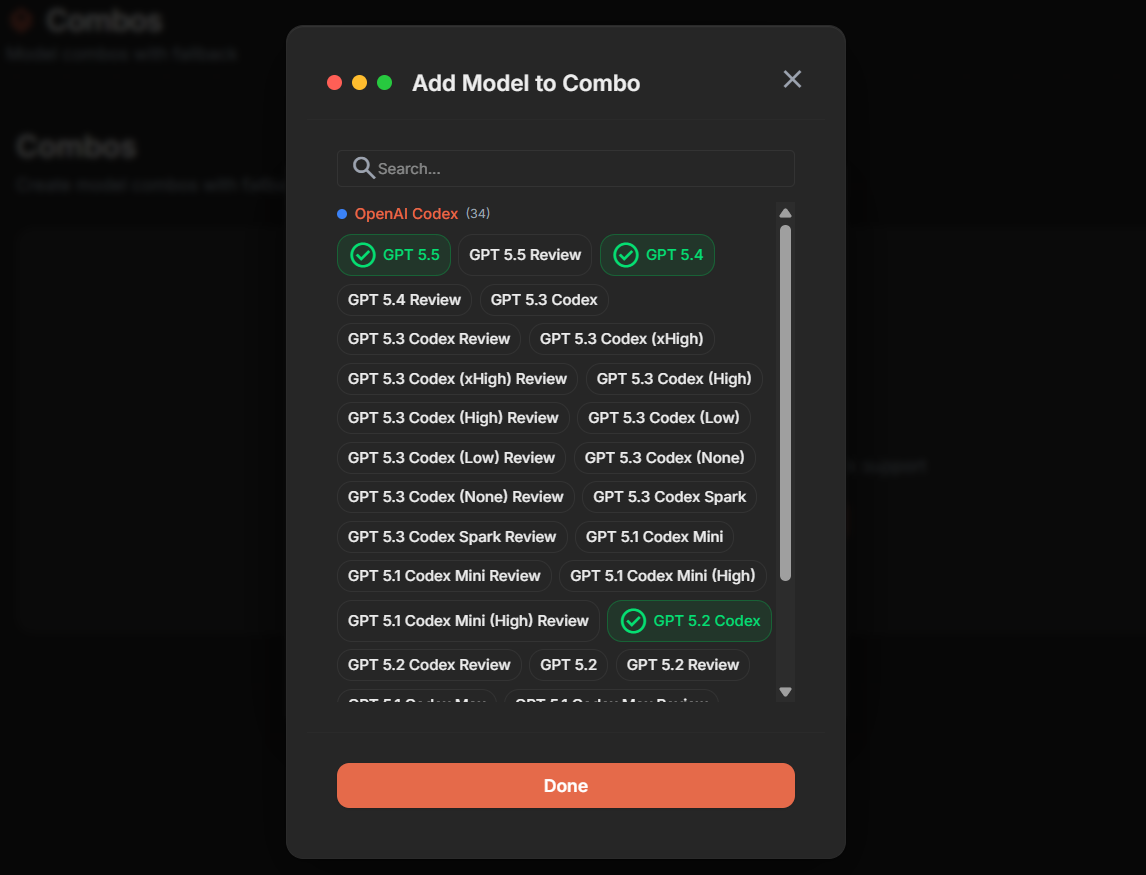The image size is (1146, 875).
Task: Click the OpenAI Codex provider heading
Action: [406, 213]
